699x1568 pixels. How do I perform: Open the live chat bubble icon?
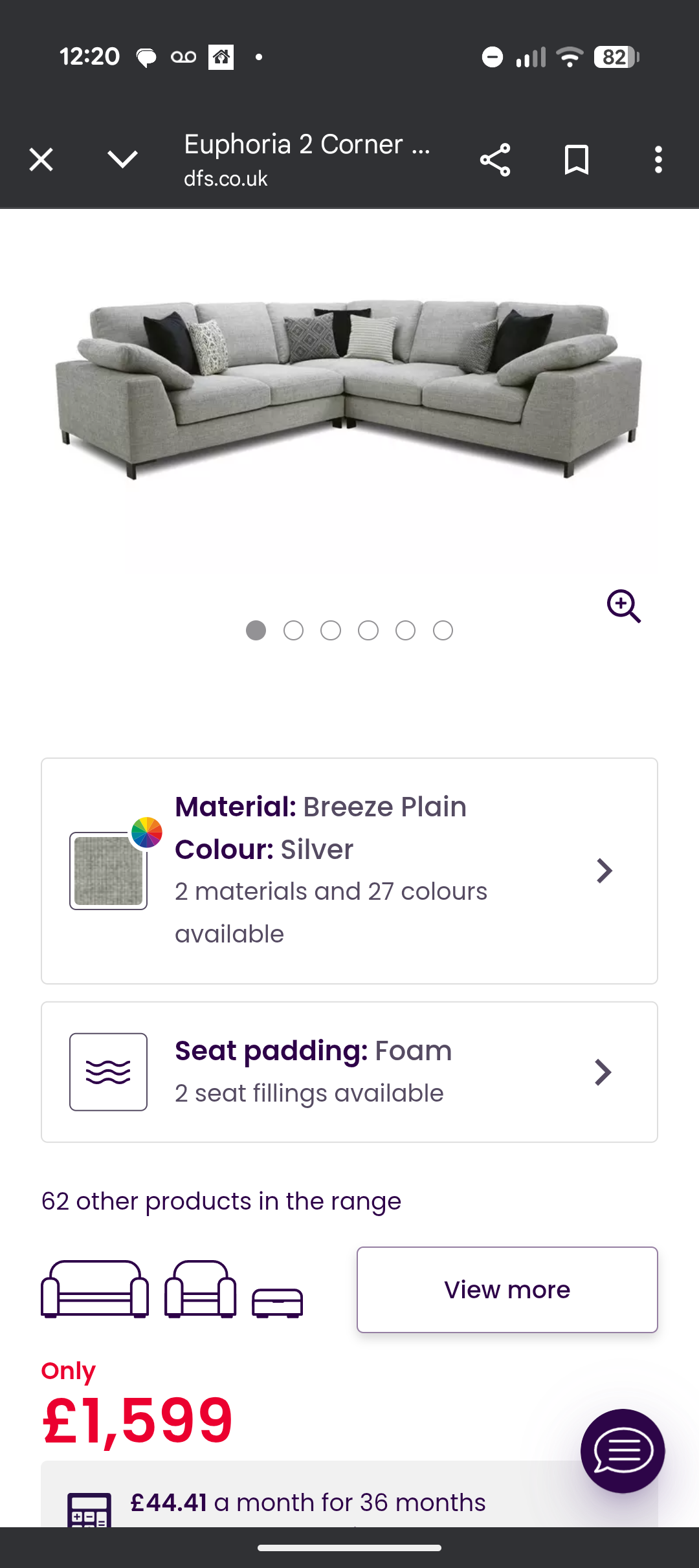[x=622, y=1451]
